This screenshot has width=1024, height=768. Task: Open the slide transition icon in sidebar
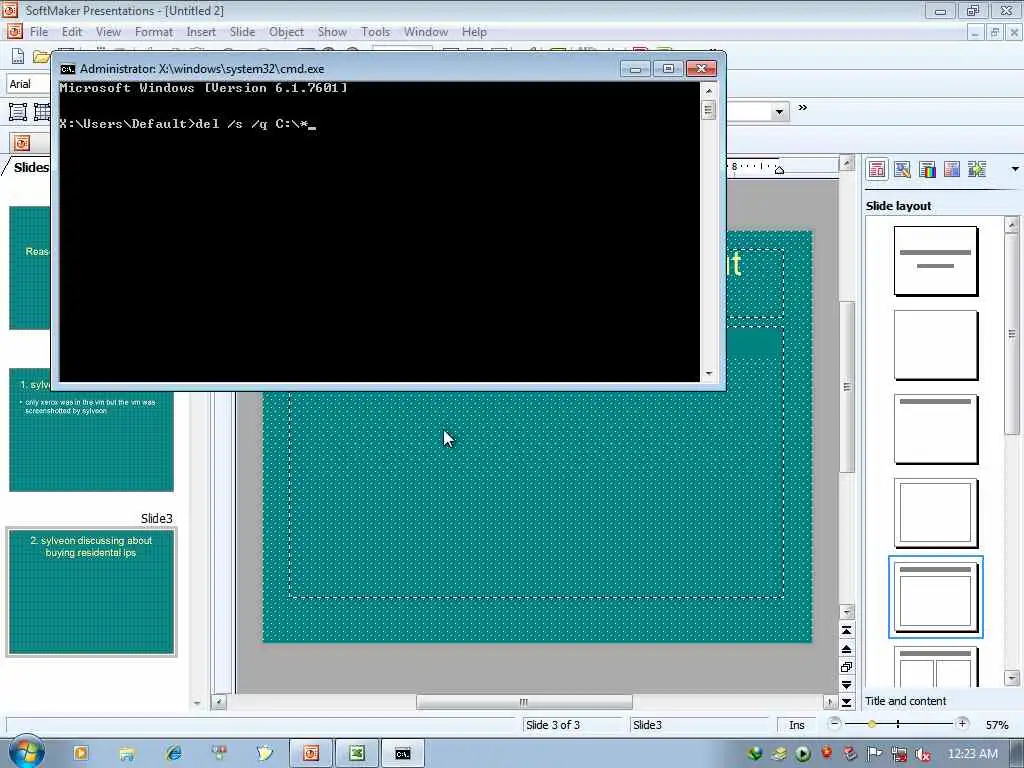tap(977, 170)
